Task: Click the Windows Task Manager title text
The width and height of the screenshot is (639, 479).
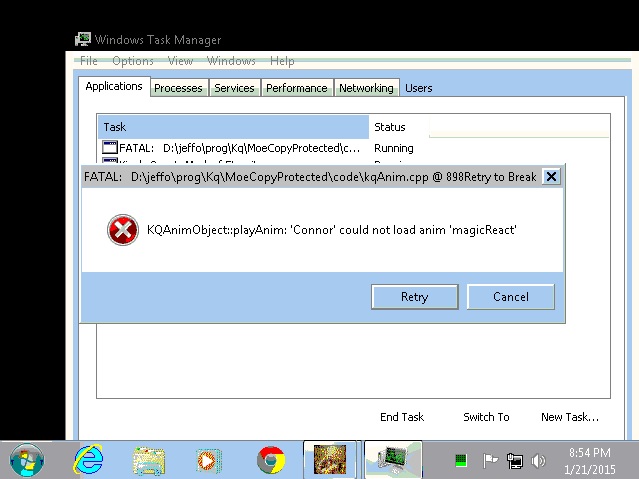Action: click(158, 40)
